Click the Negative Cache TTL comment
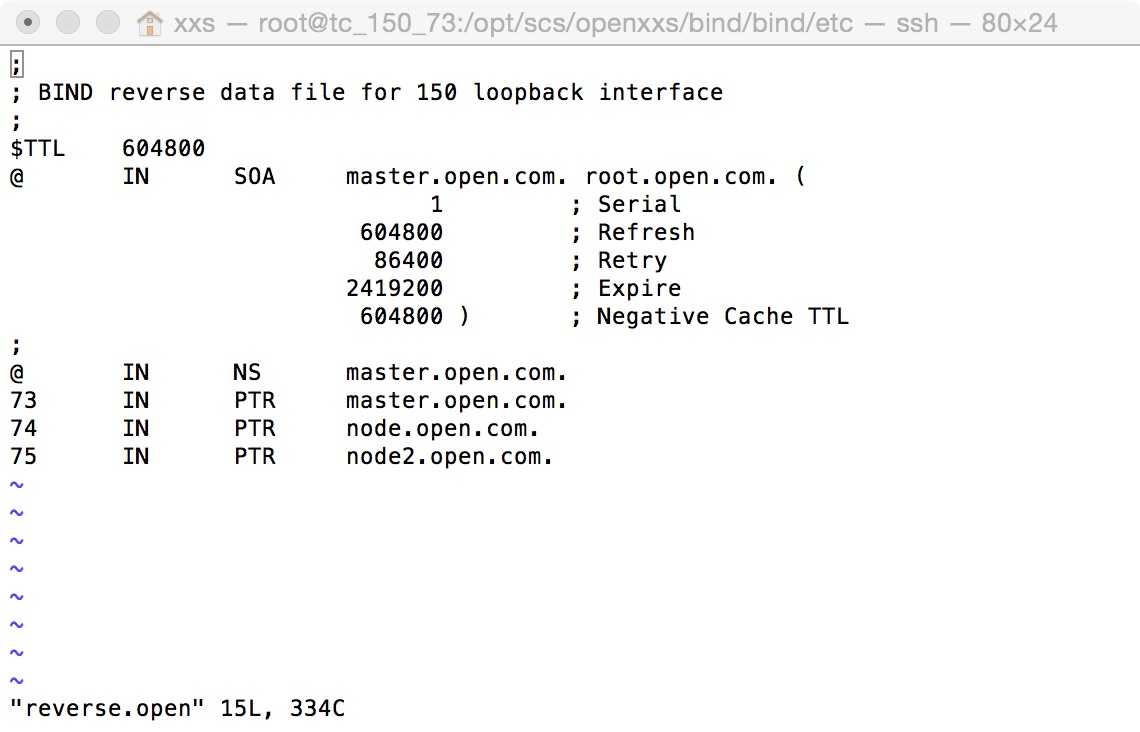This screenshot has height=732, width=1140. (x=722, y=317)
